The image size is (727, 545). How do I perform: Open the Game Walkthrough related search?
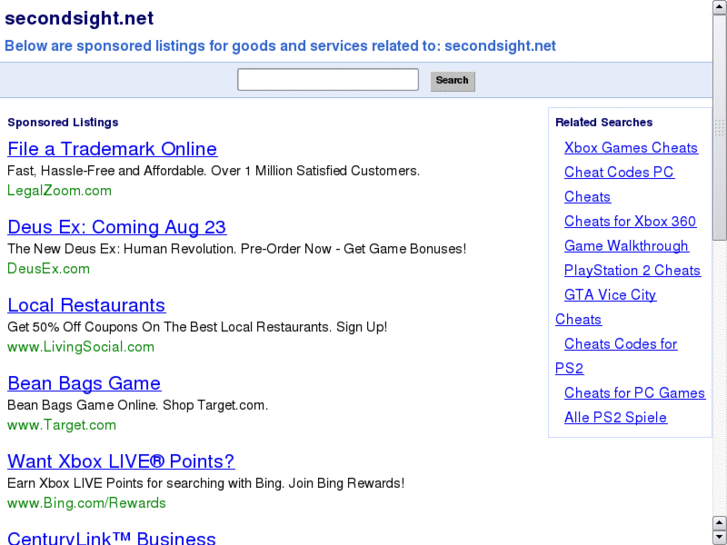click(x=626, y=246)
